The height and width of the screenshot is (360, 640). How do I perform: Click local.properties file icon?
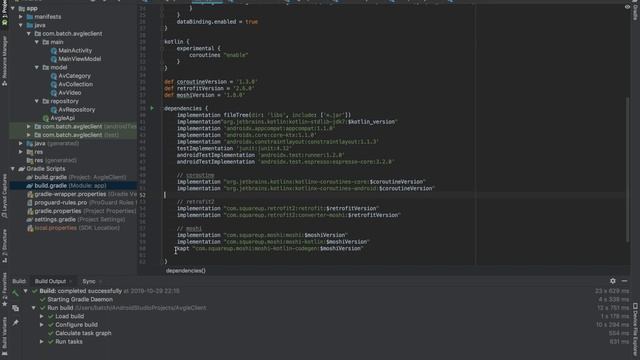(x=30, y=228)
